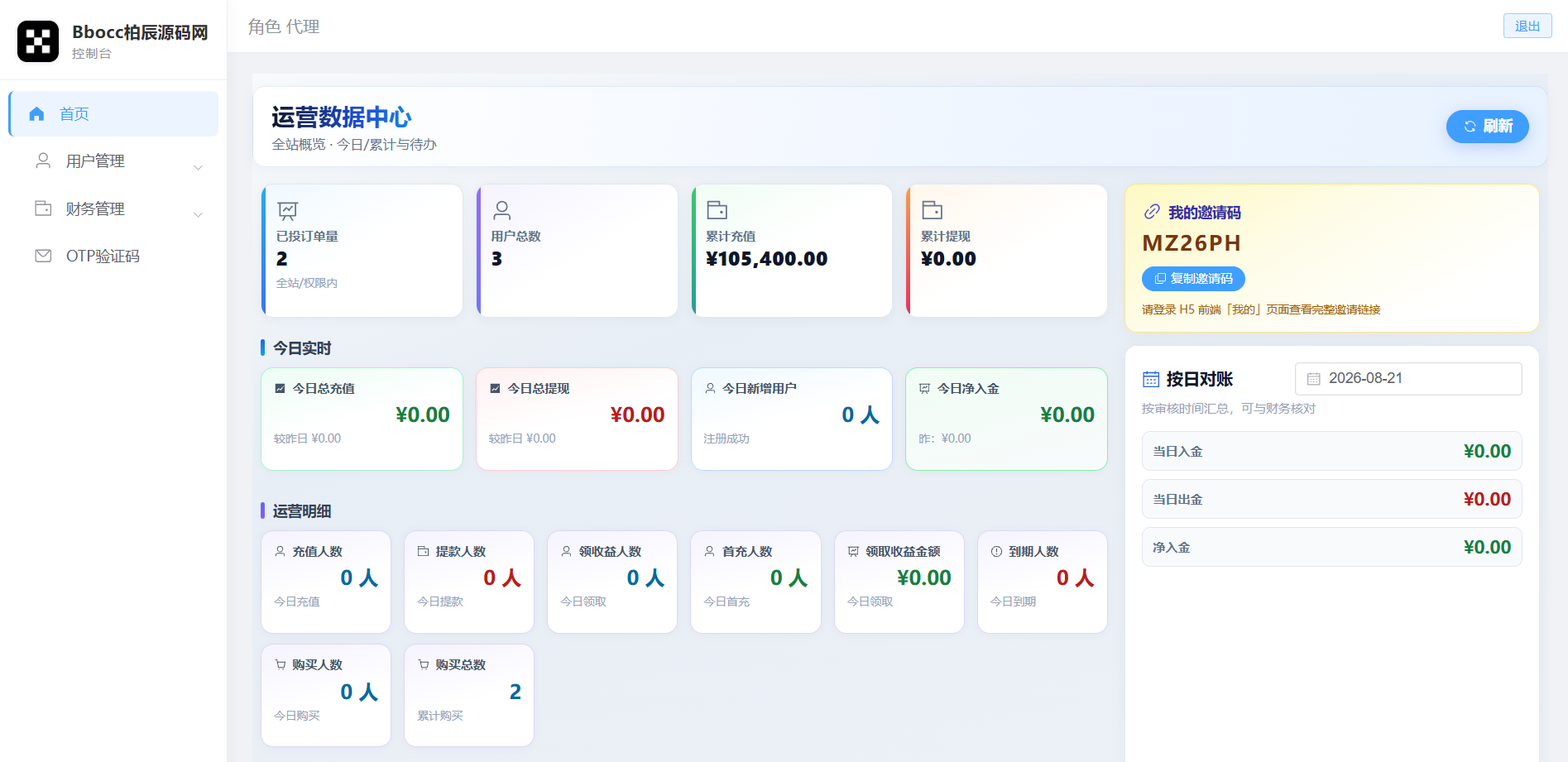1568x762 pixels.
Task: Open the OTP验证码 menu item
Action: (113, 256)
